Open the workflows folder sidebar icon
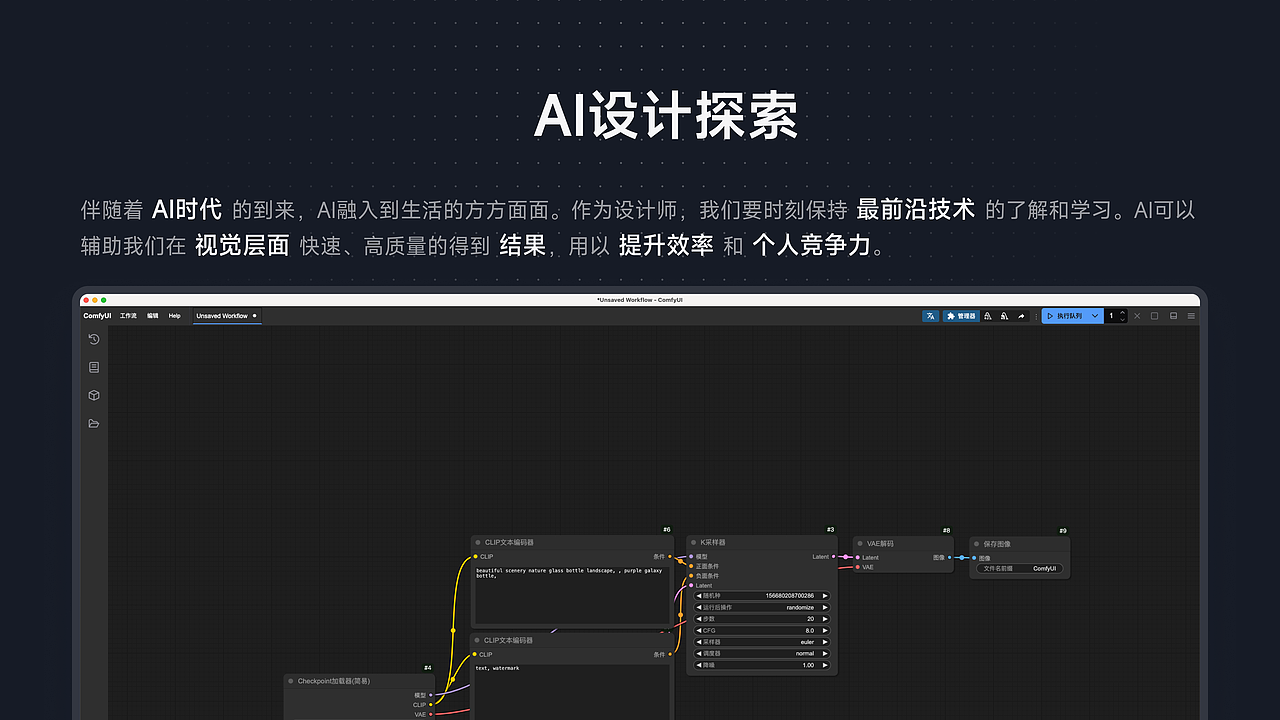Viewport: 1280px width, 720px height. pyautogui.click(x=94, y=423)
